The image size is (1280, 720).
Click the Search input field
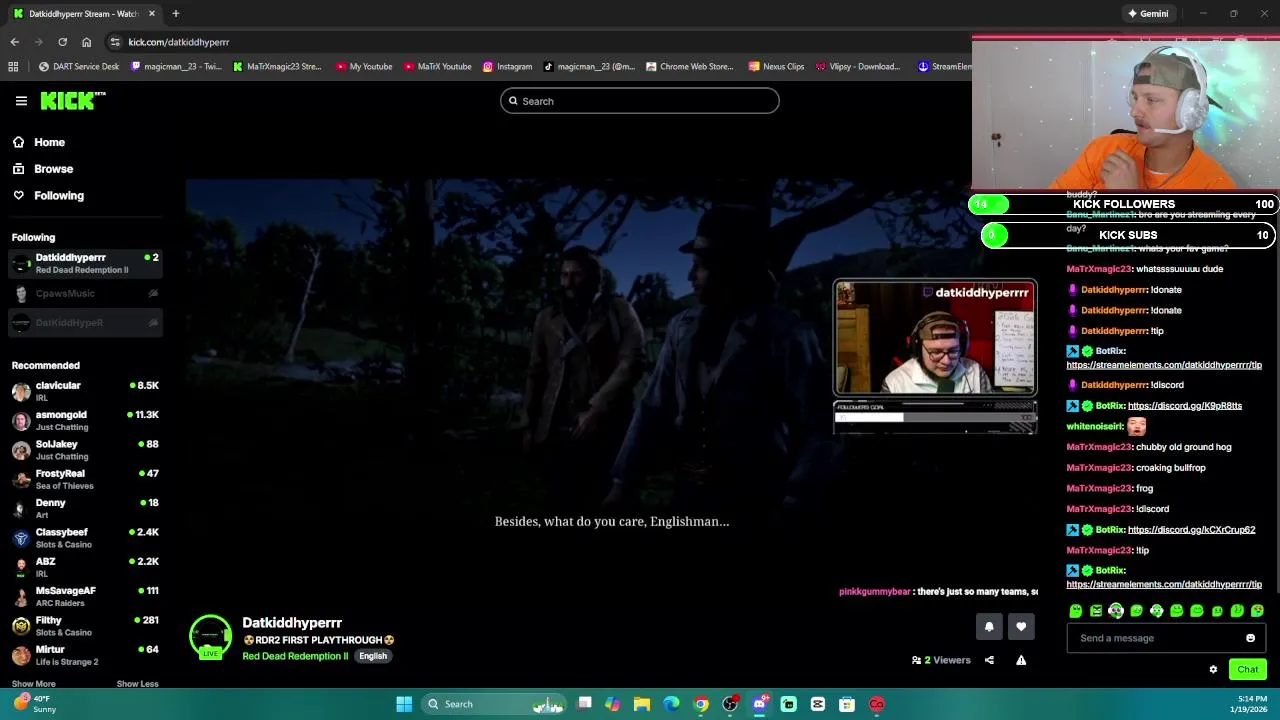(640, 101)
